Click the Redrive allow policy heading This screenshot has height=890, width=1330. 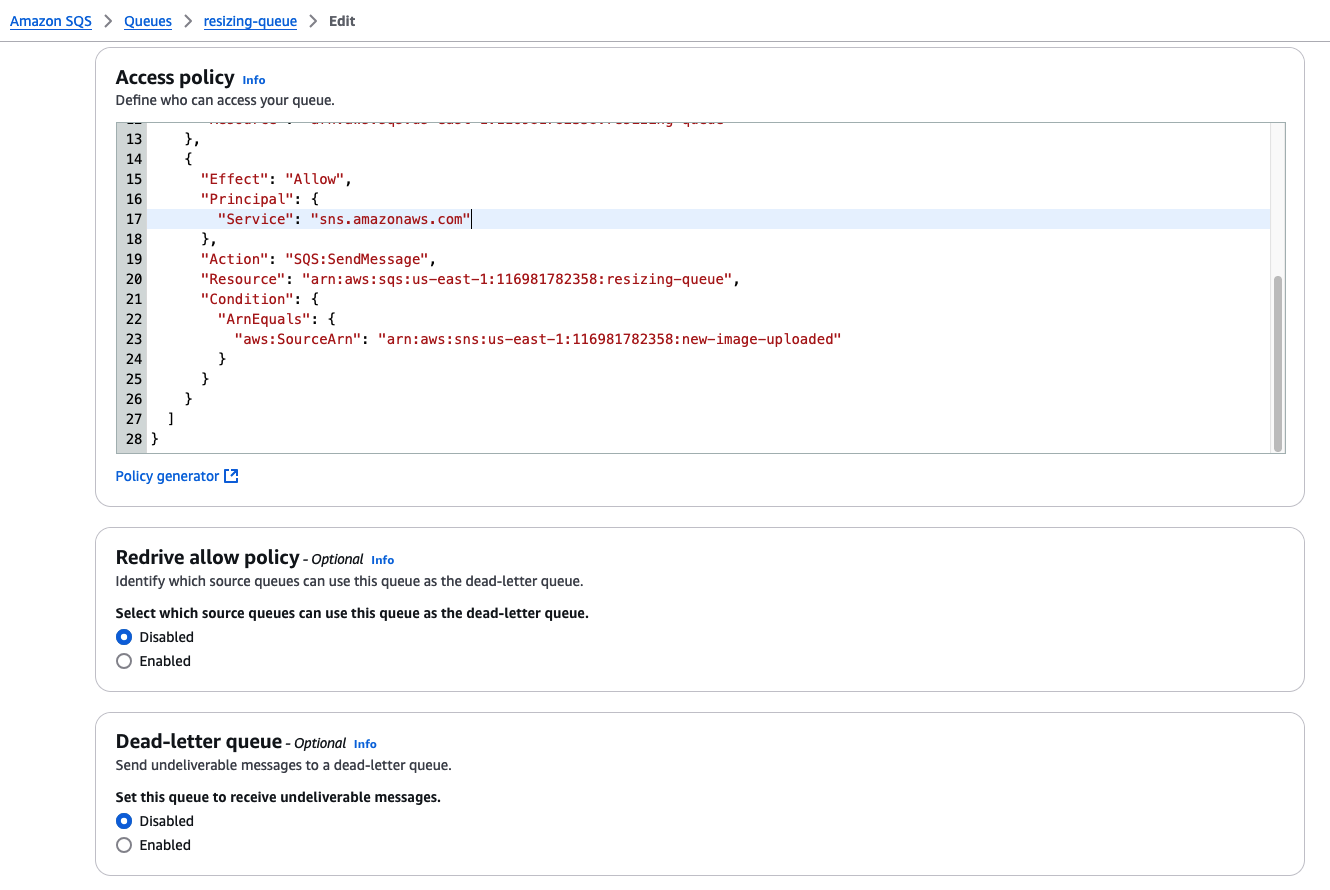208,558
